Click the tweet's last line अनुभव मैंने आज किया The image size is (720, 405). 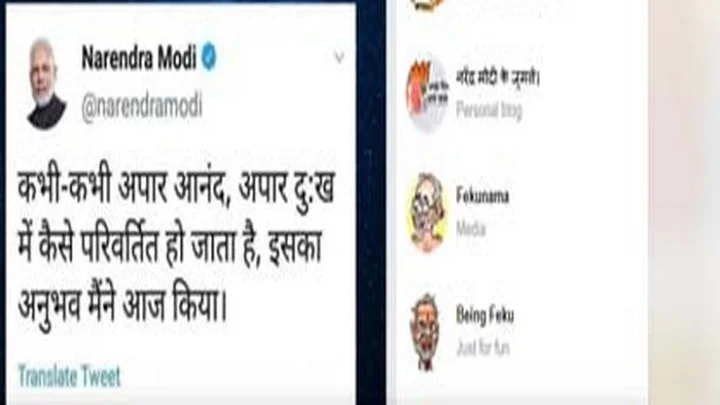pyautogui.click(x=122, y=306)
